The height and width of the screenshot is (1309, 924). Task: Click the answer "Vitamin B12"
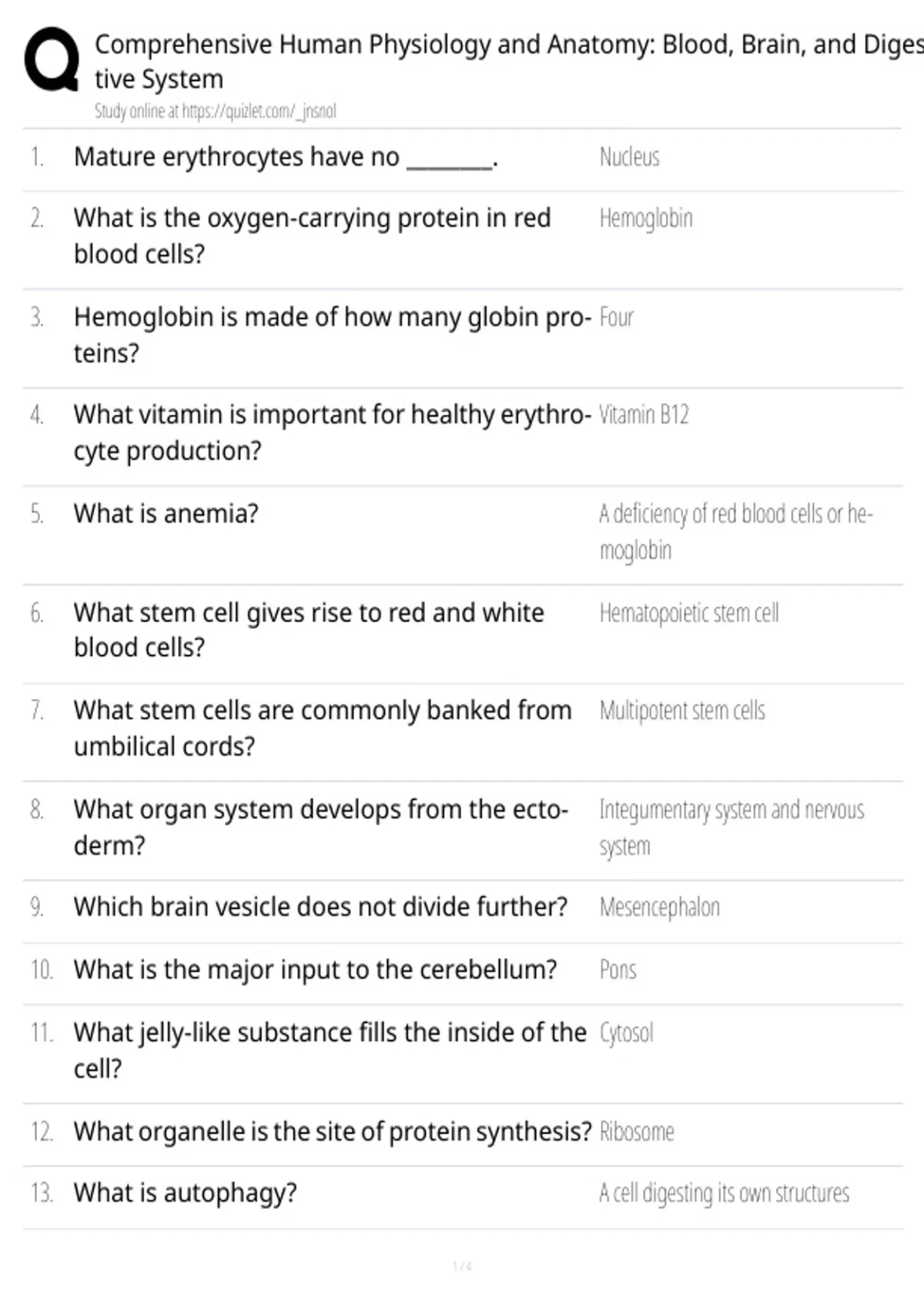click(x=644, y=415)
